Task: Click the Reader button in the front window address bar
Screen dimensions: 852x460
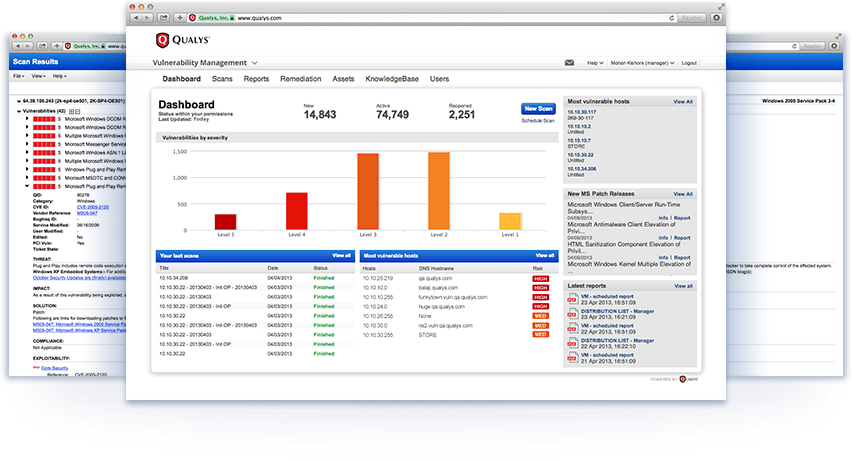Action: tap(692, 18)
